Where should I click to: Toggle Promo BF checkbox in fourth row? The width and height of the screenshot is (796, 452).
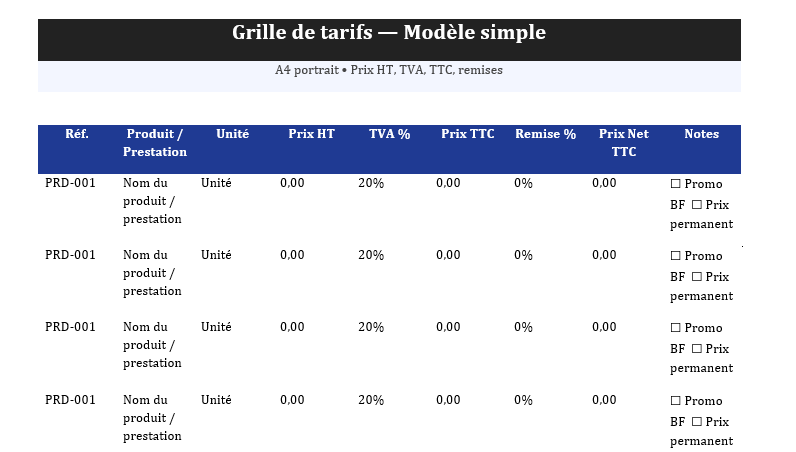675,401
